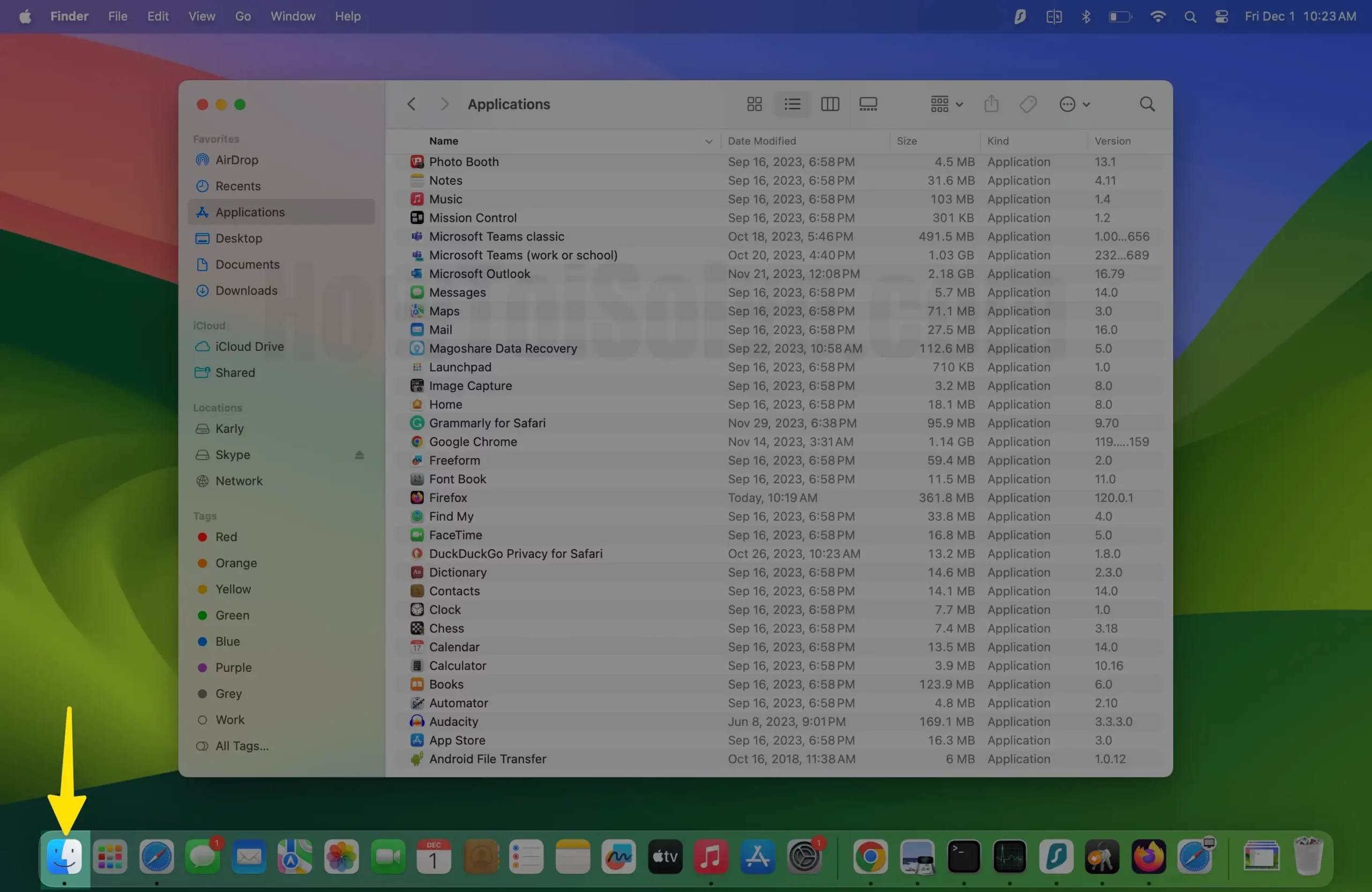Screen dimensions: 1372x892
Task: Open the File menu
Action: (x=117, y=16)
